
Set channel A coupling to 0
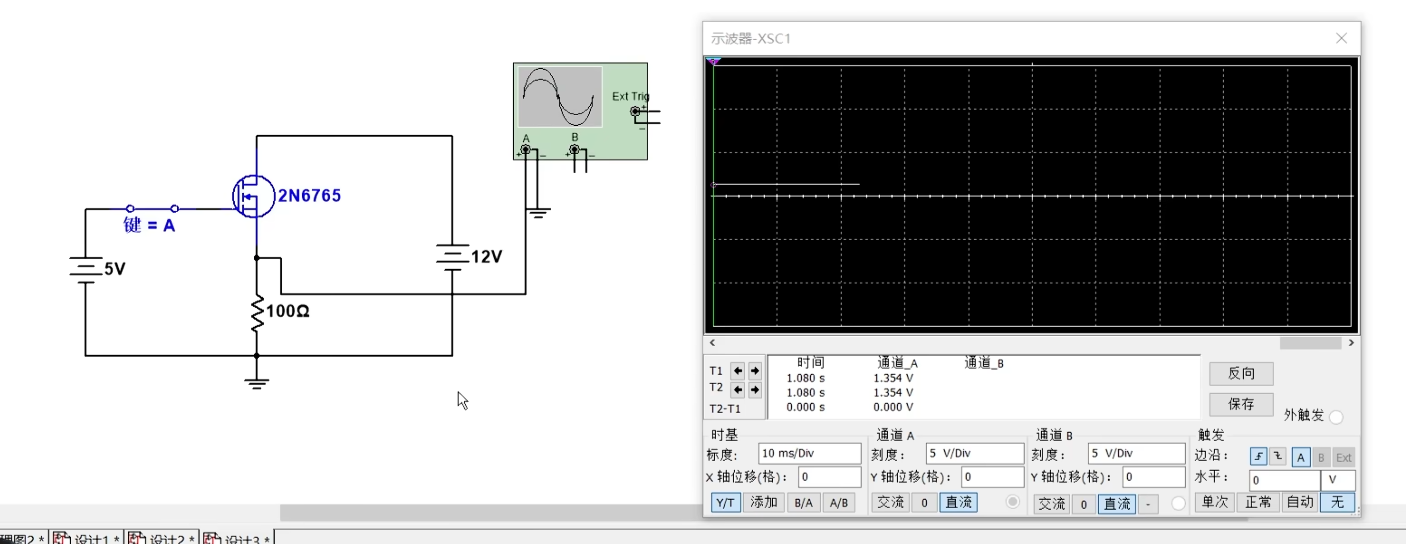[925, 503]
